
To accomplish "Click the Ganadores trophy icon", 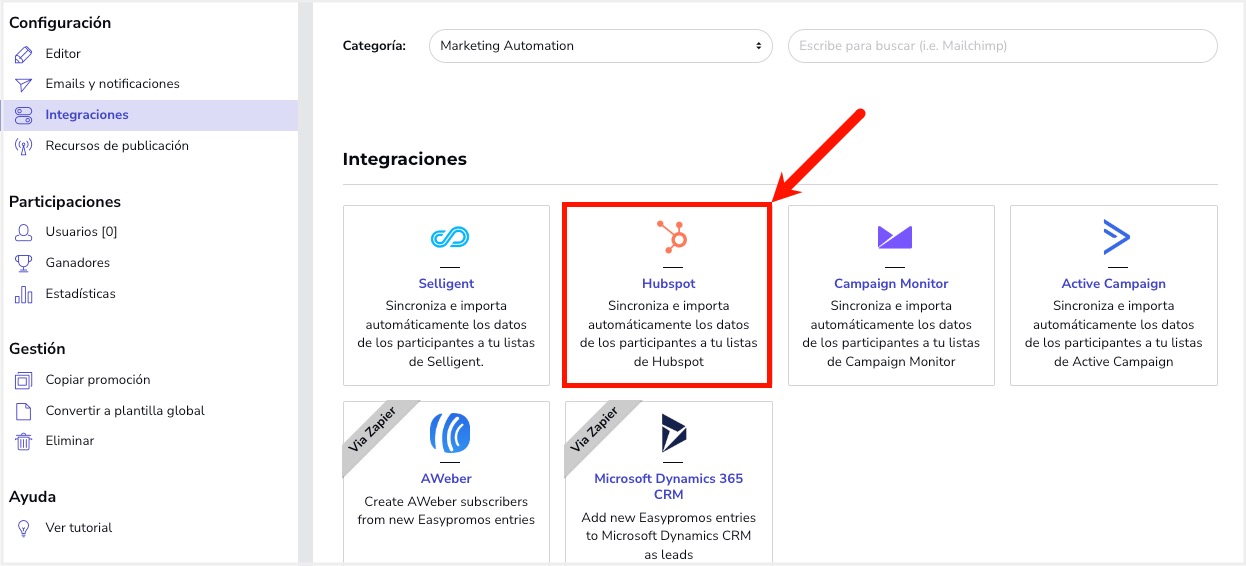I will pos(24,263).
